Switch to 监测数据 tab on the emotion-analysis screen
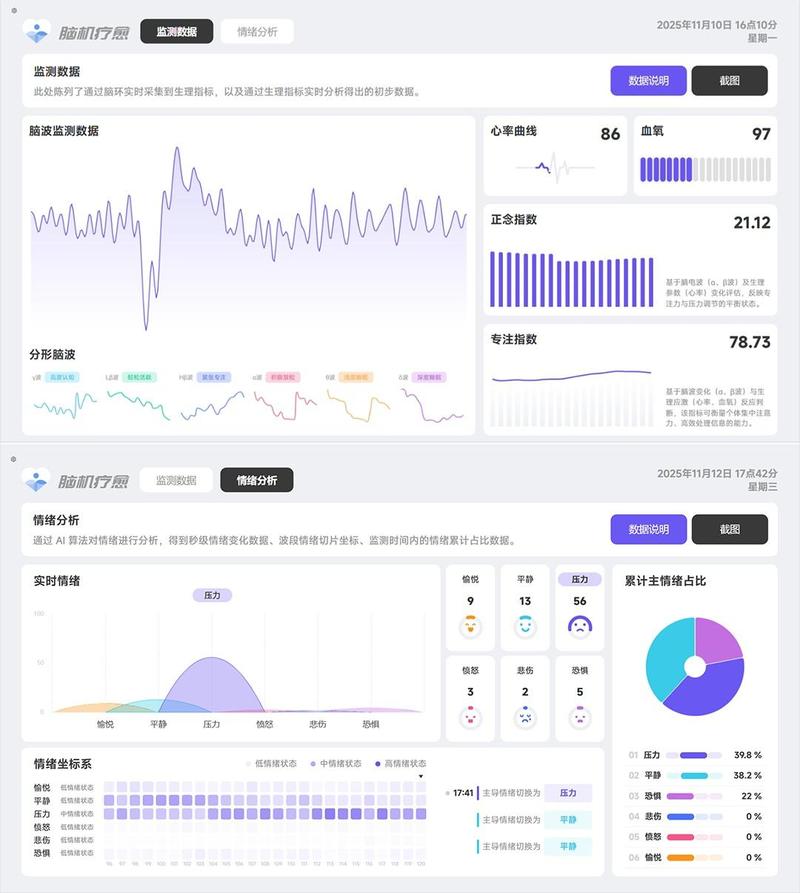Viewport: 800px width, 893px height. 176,480
